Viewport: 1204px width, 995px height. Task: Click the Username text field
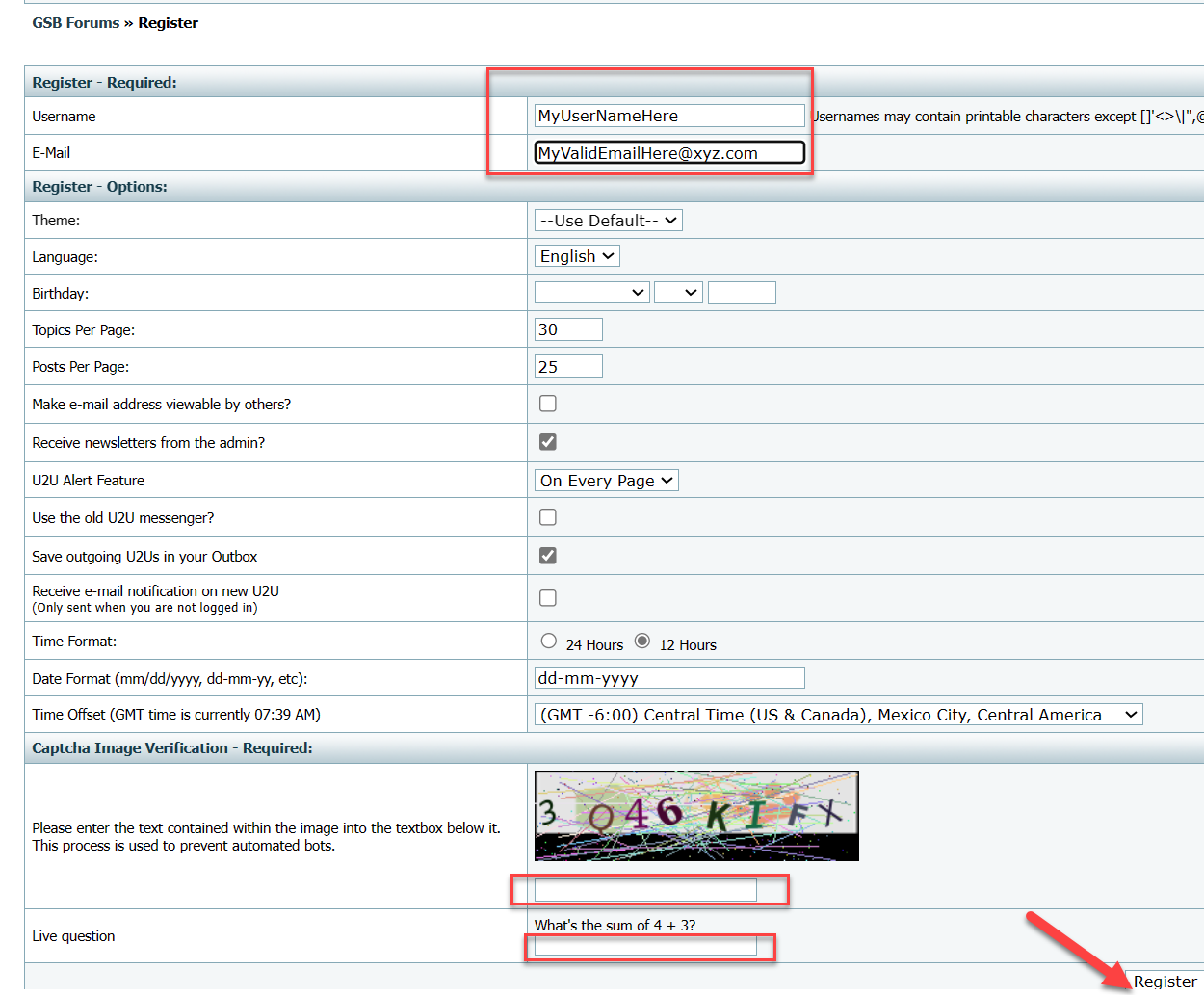(668, 116)
